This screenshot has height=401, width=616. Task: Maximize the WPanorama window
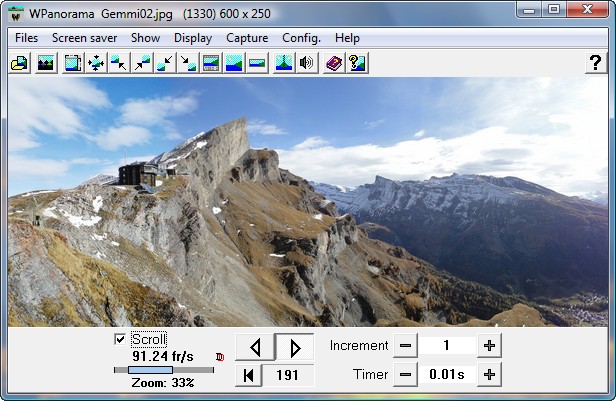[554, 10]
